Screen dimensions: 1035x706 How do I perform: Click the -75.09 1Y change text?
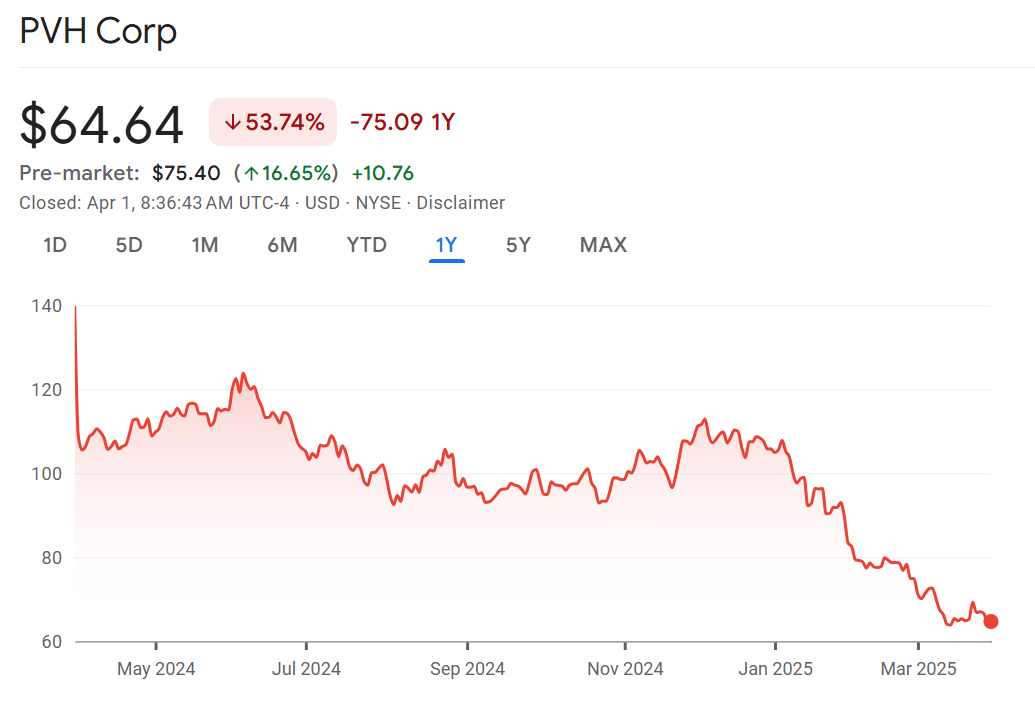(x=402, y=123)
